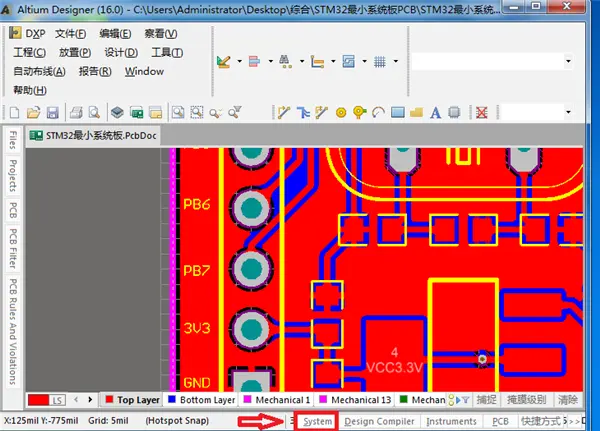Click the yellow workspace panel icon
The width and height of the screenshot is (600, 431).
click(155, 113)
